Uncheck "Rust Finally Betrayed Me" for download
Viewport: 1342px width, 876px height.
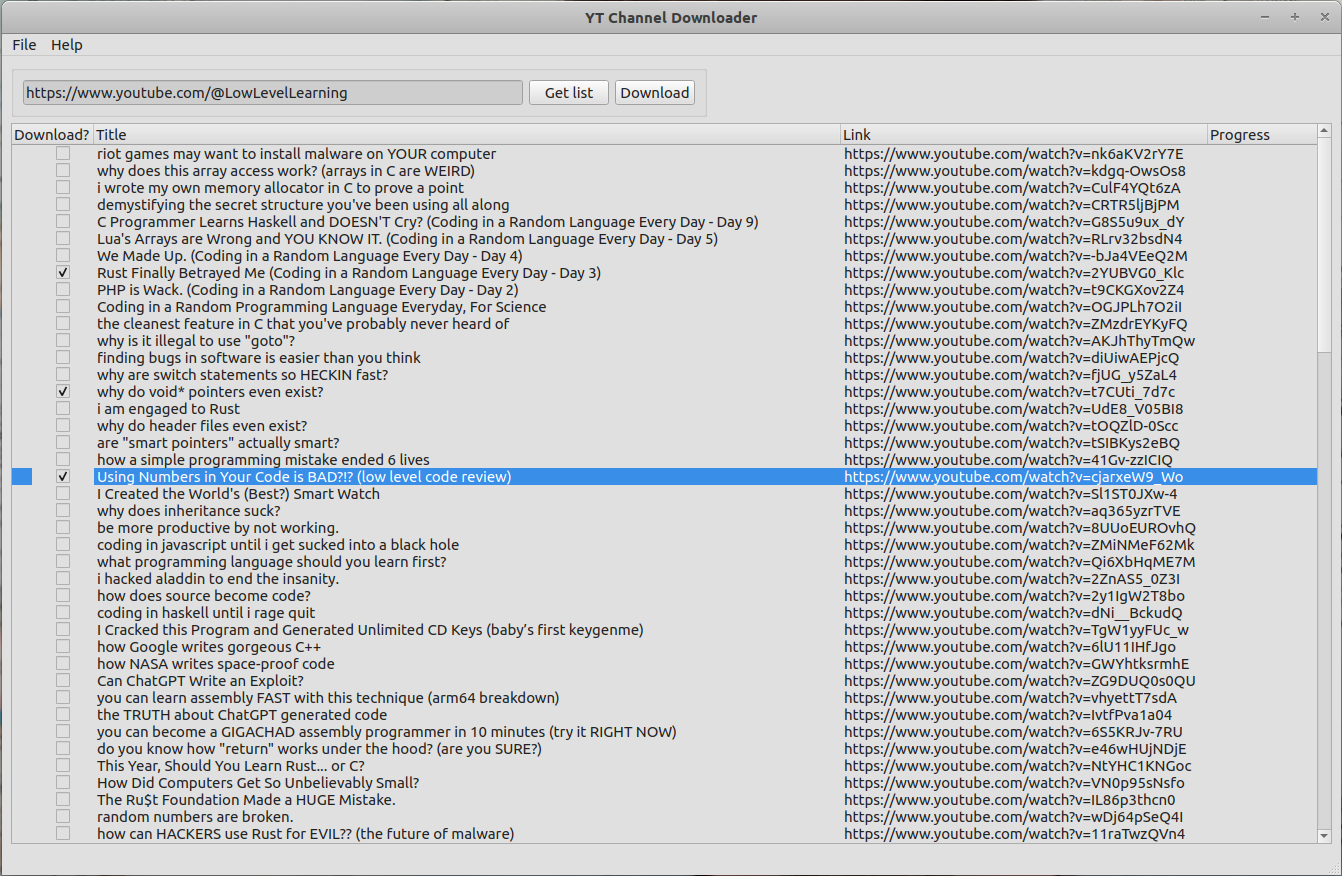click(x=62, y=272)
